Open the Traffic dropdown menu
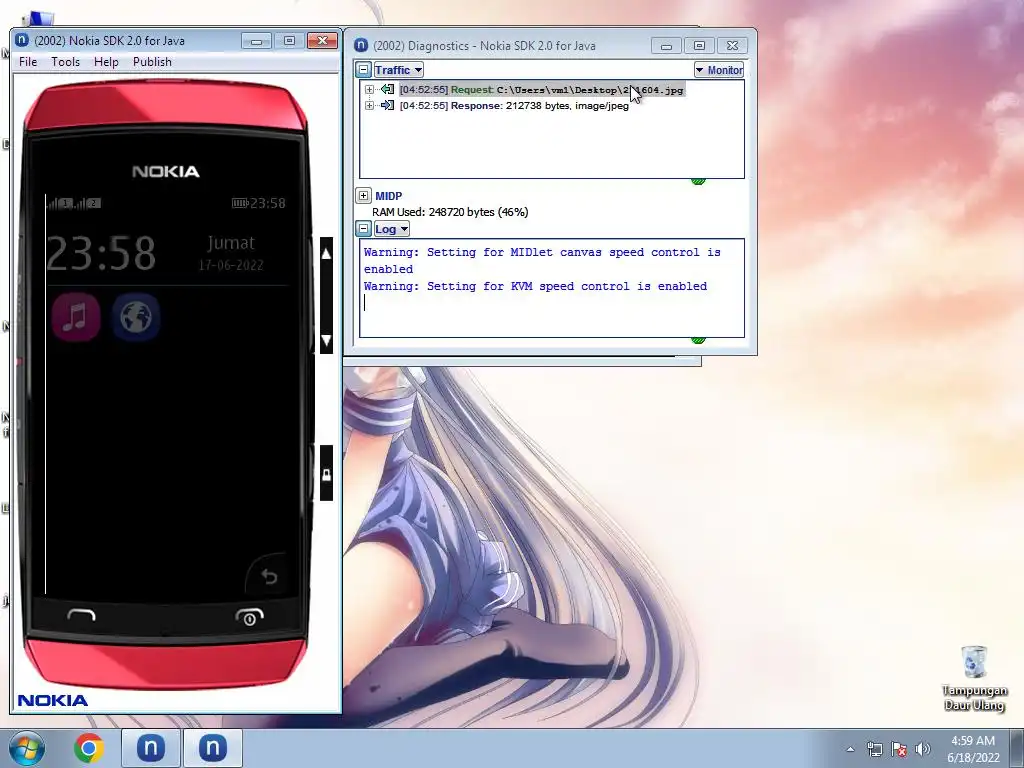This screenshot has height=768, width=1024. (x=398, y=70)
